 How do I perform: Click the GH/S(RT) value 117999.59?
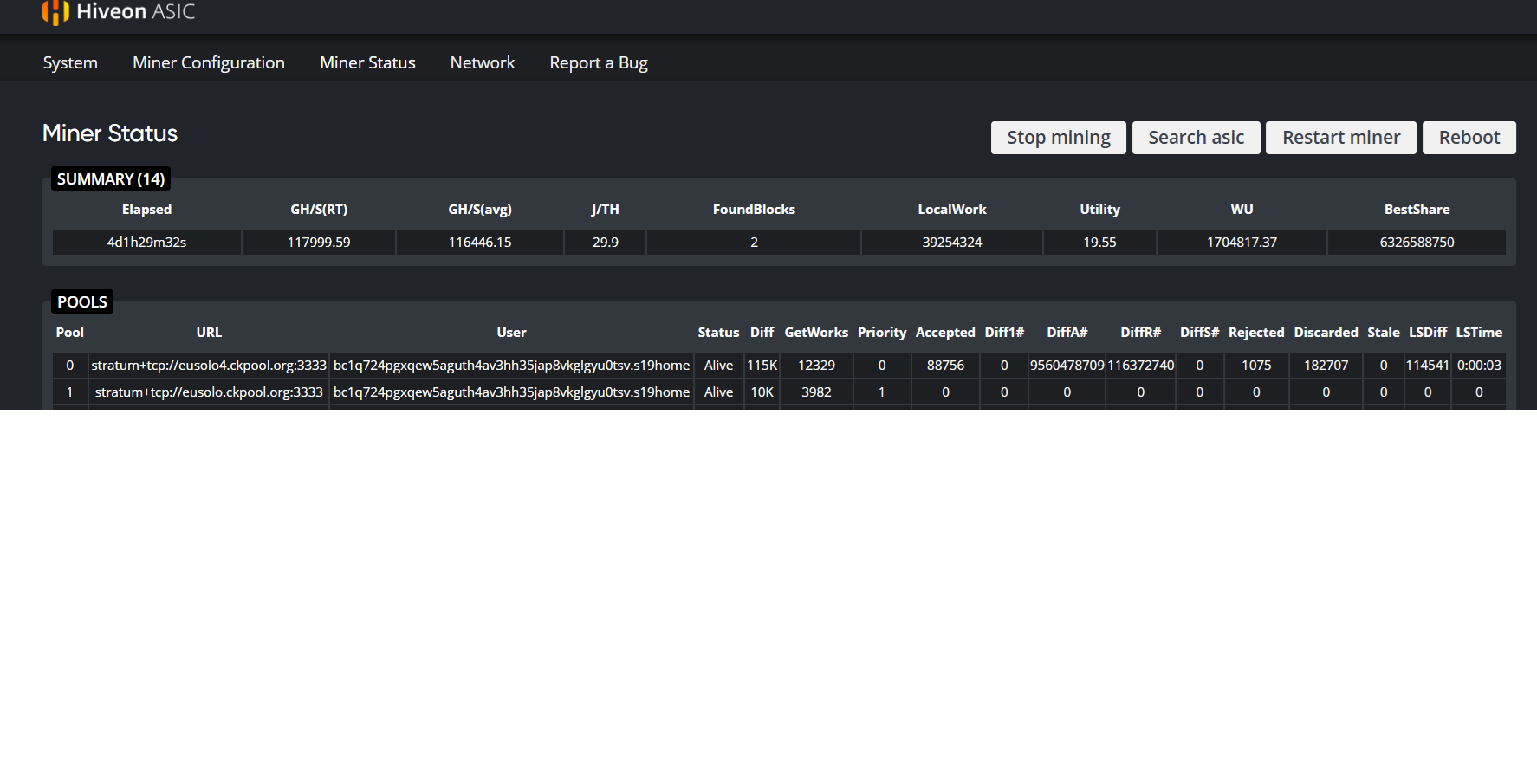[x=319, y=243]
